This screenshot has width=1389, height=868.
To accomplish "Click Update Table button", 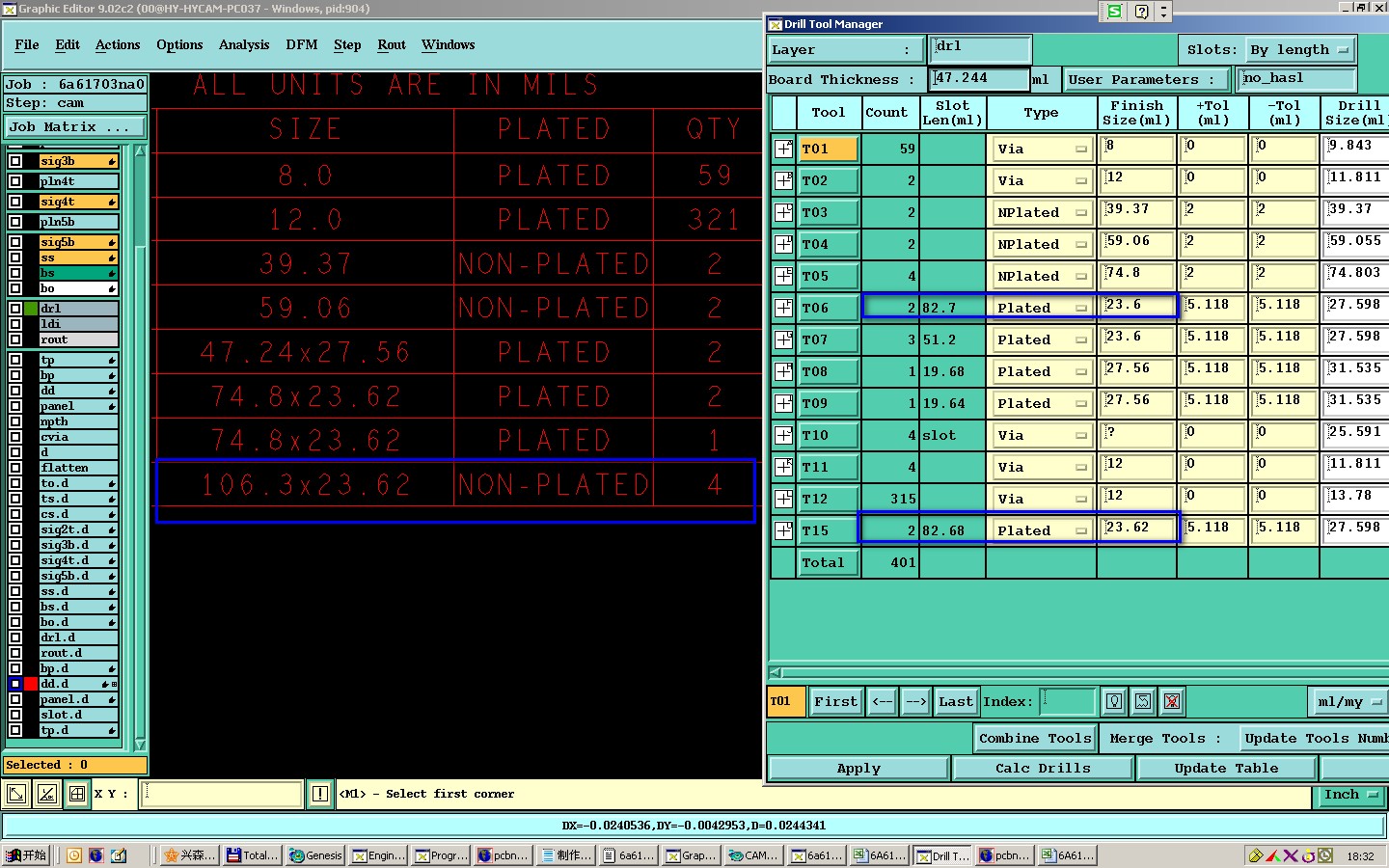I will point(1226,768).
